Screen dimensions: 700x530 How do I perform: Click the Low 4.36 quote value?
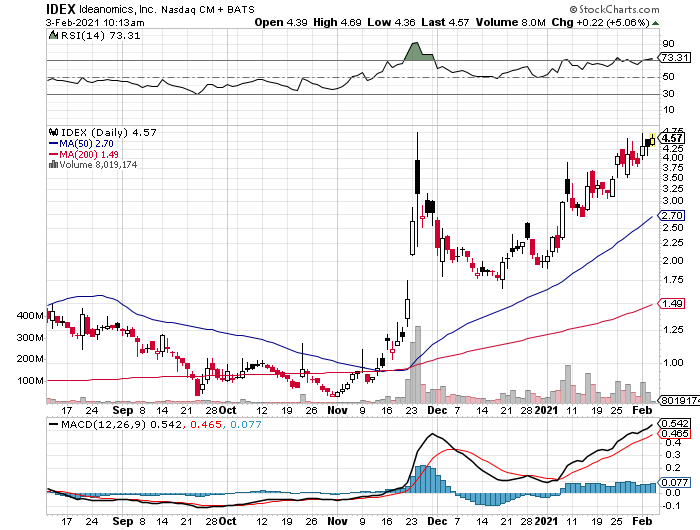pos(392,22)
